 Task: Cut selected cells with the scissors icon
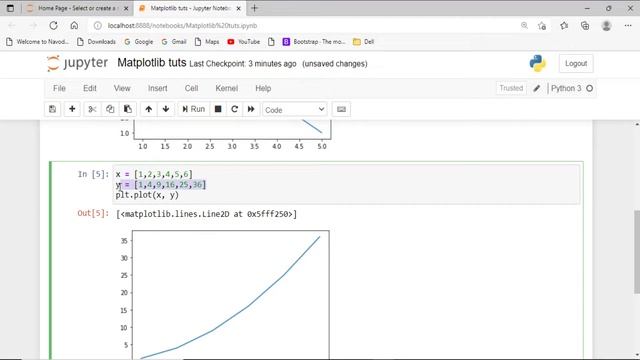(92, 109)
